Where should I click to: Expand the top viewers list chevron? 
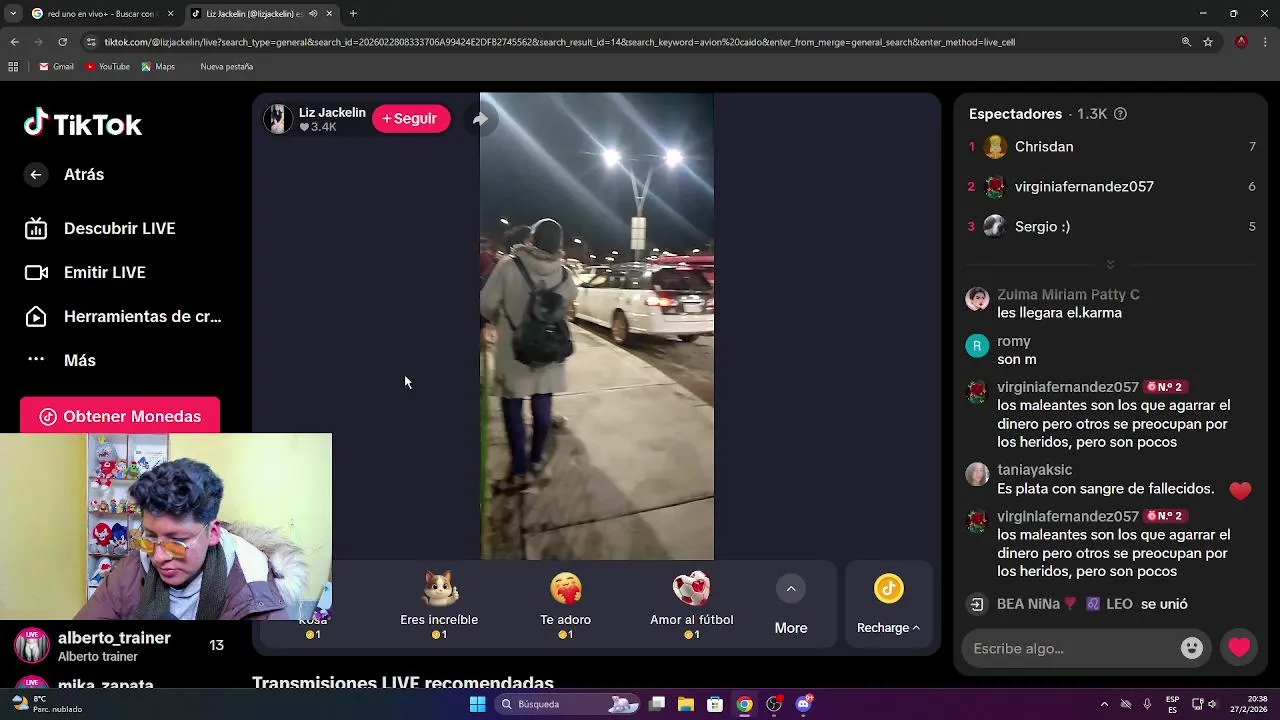[1110, 265]
